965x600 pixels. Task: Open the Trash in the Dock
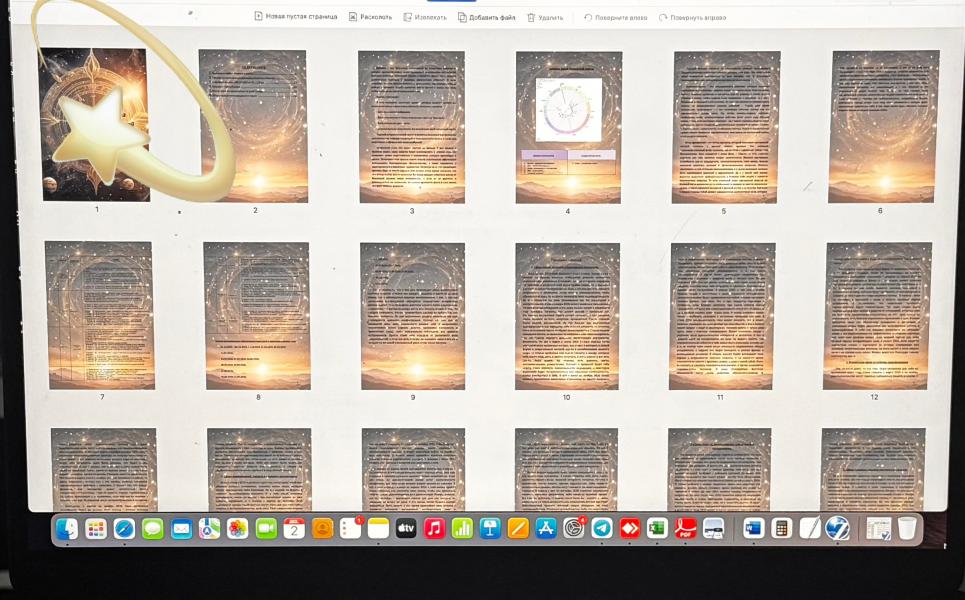[x=906, y=528]
